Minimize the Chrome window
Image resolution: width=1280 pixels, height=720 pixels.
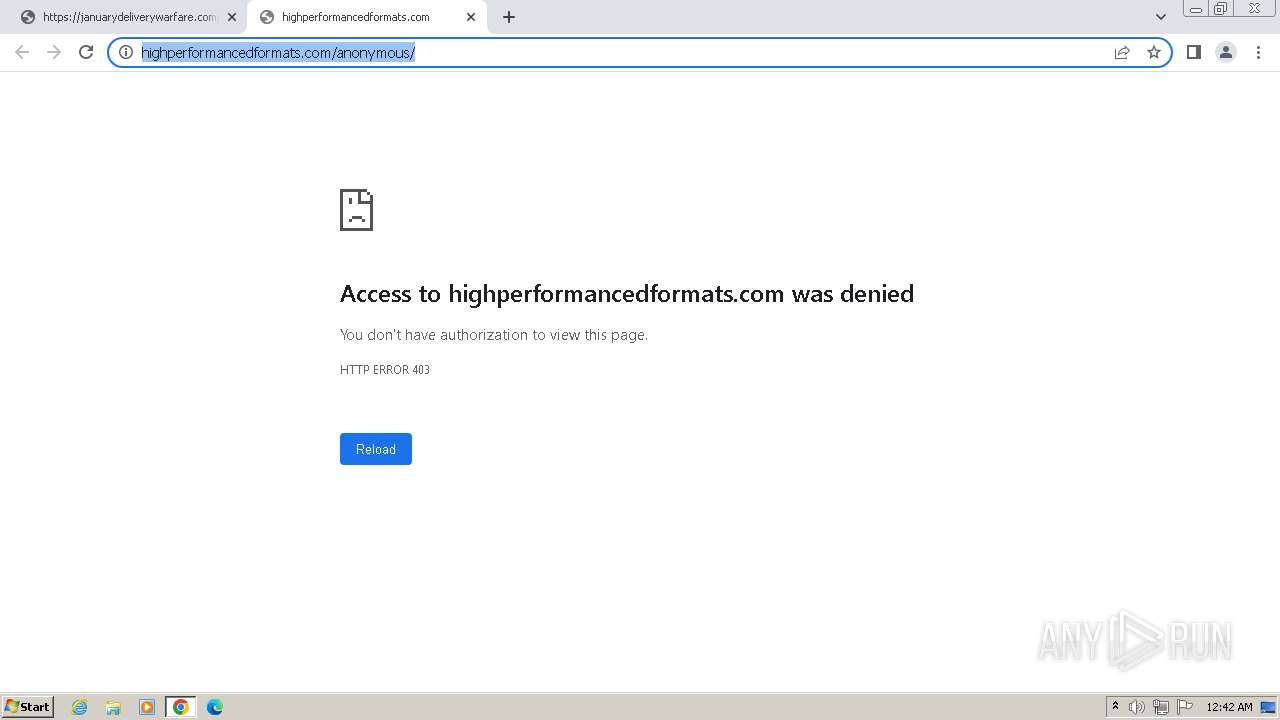(x=1195, y=9)
